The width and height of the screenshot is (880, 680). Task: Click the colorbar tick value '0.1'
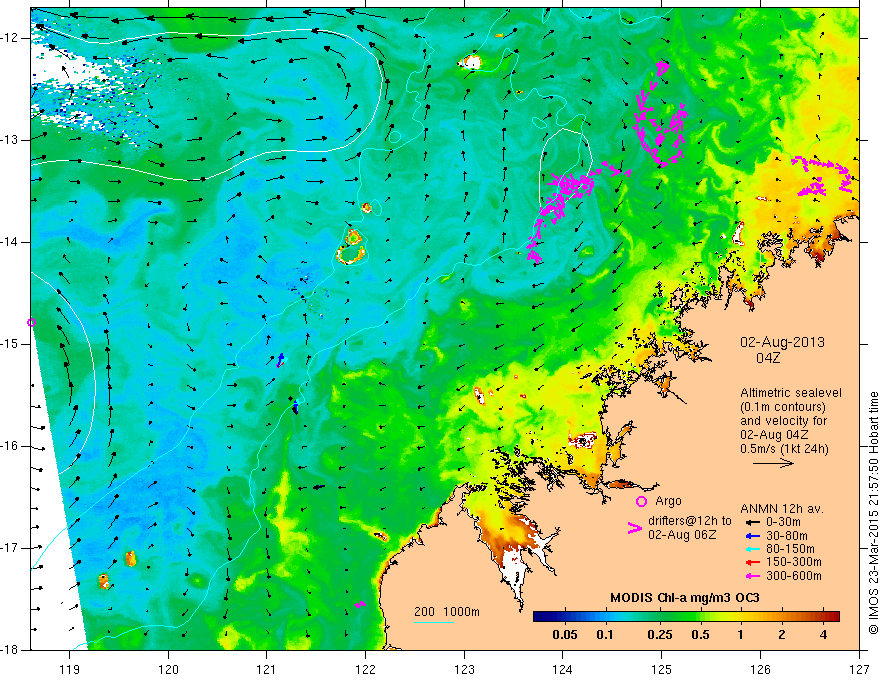[x=604, y=635]
